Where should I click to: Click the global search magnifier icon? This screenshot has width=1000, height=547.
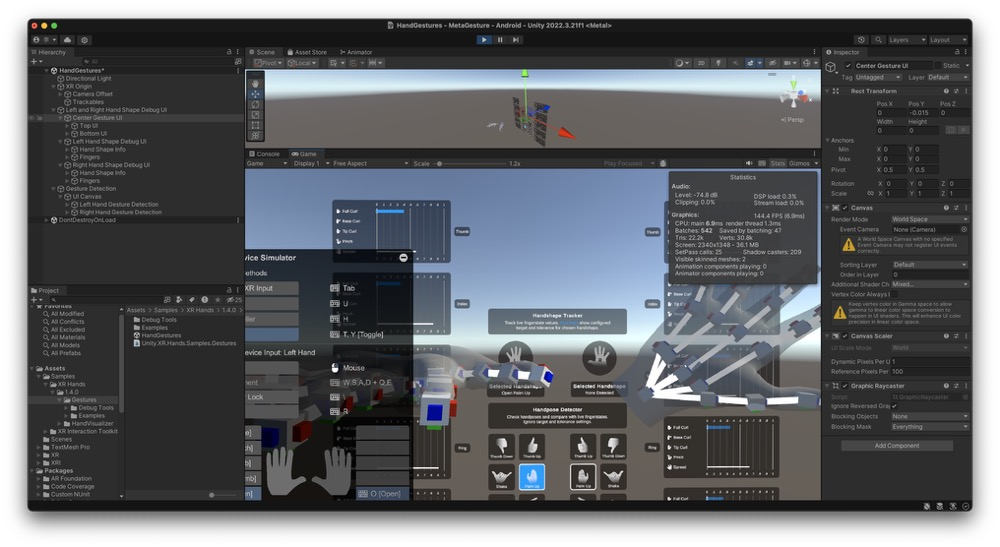click(x=878, y=40)
